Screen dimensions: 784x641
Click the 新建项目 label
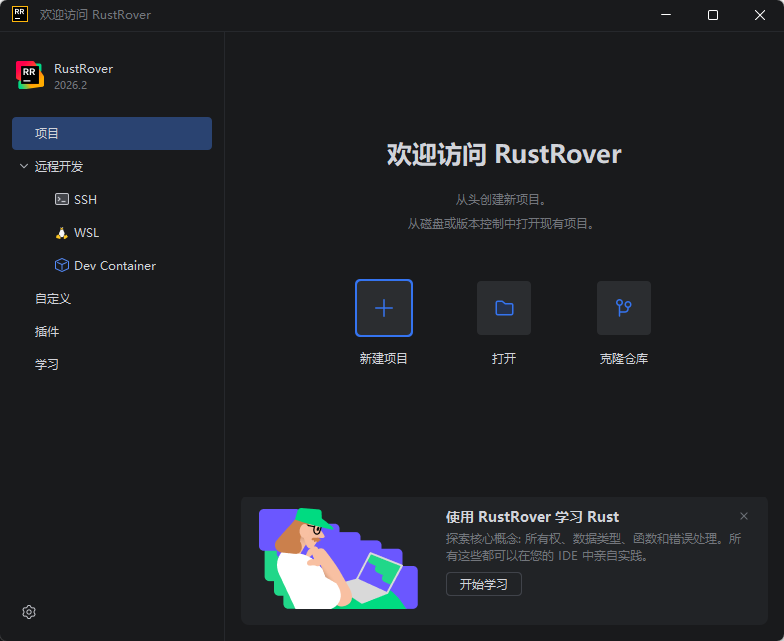coord(384,358)
